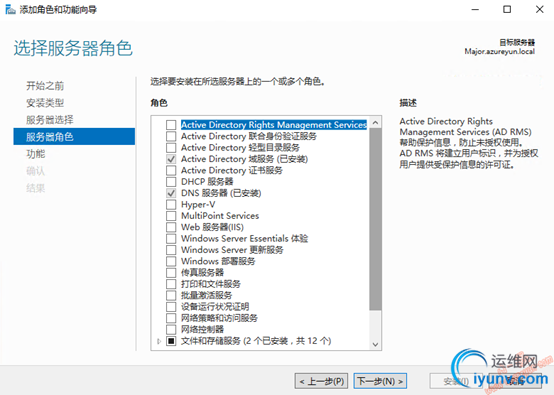The image size is (554, 395).
Task: Tick the MultiPoint Services checkbox
Action: coord(171,216)
